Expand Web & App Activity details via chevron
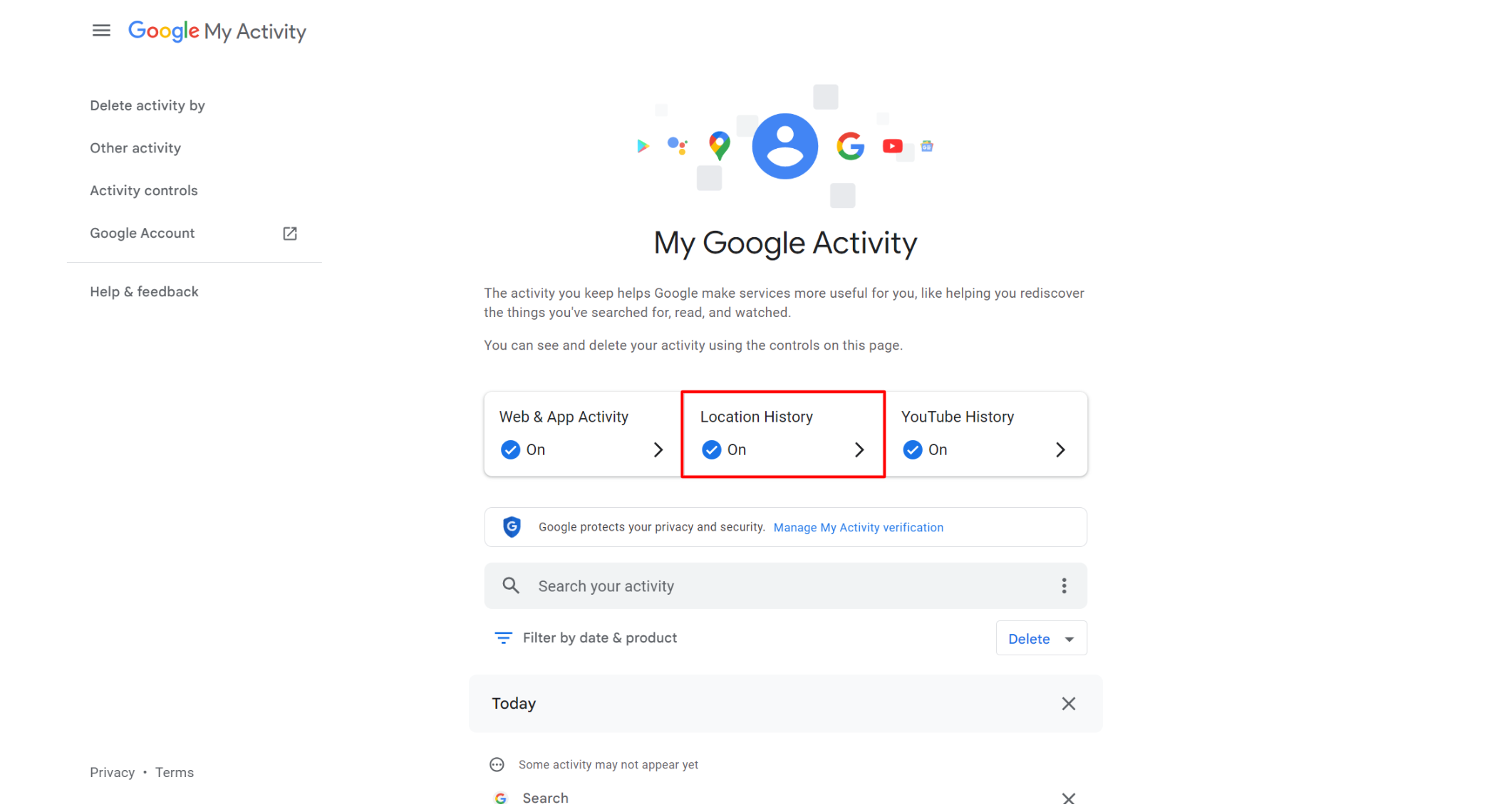 tap(658, 449)
